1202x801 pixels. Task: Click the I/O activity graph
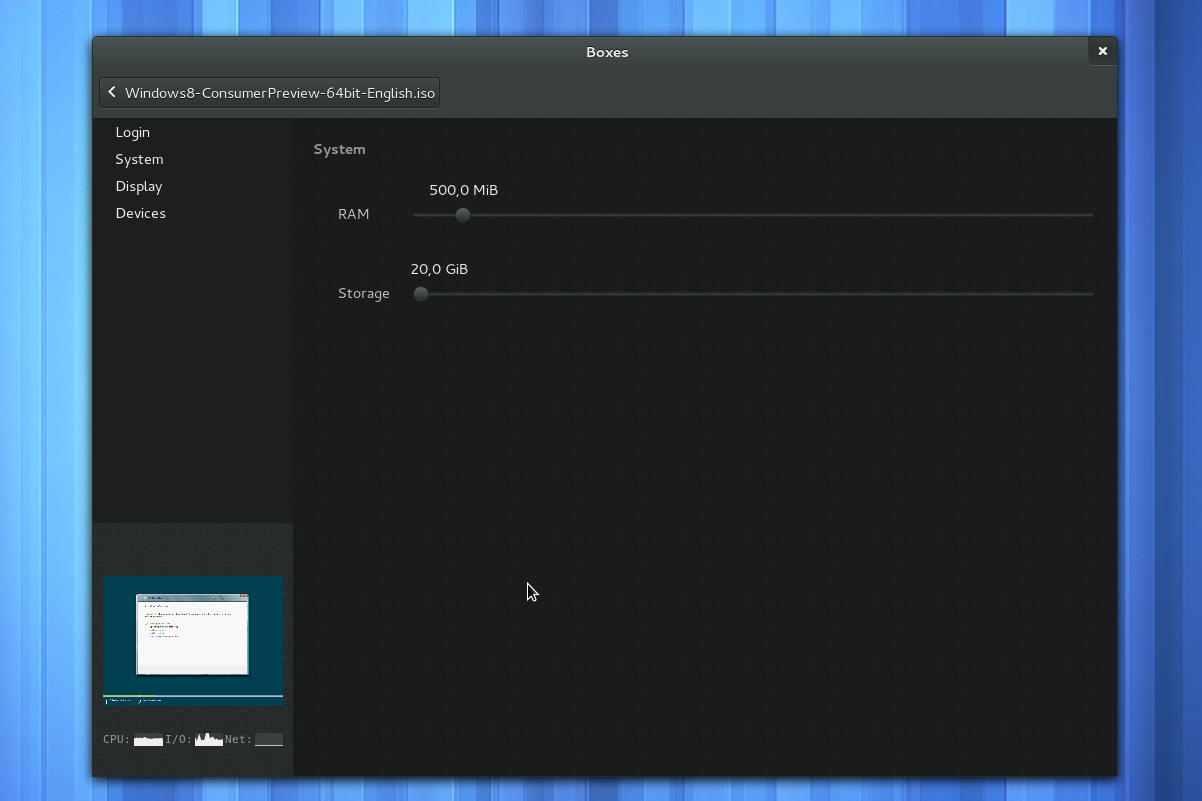pos(208,739)
